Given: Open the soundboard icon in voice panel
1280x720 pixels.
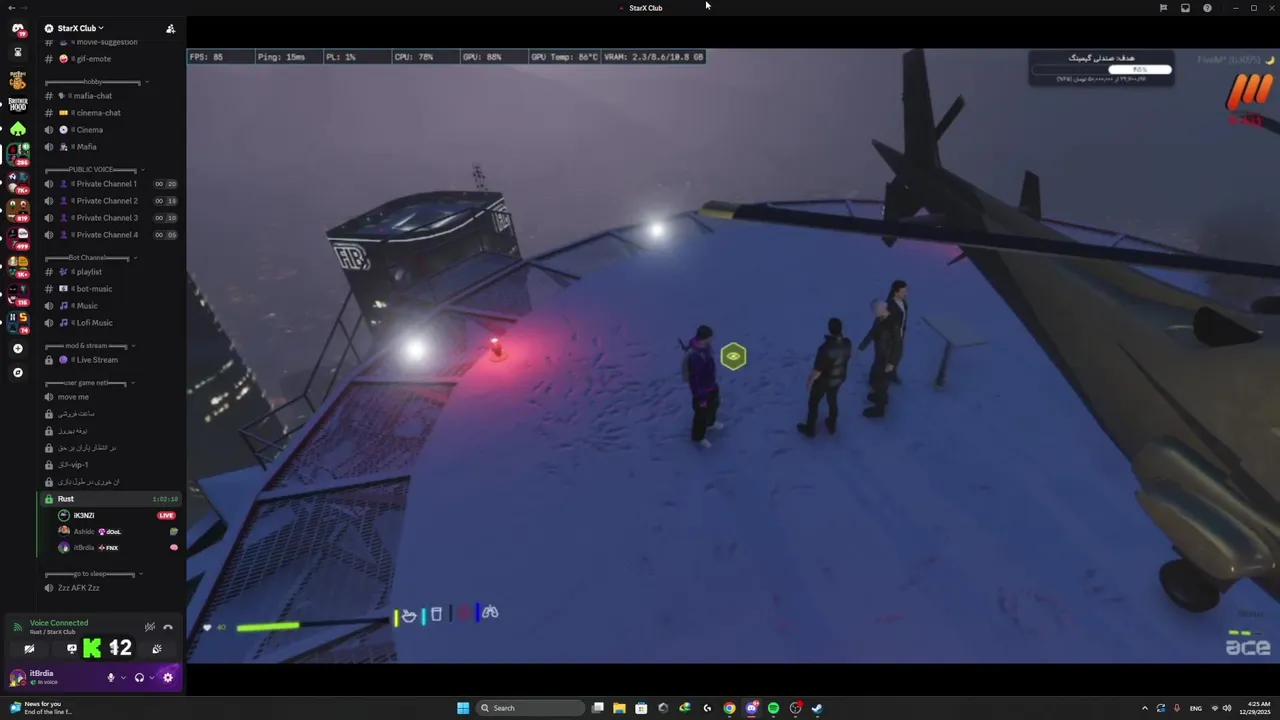Looking at the screenshot, I should click(157, 649).
